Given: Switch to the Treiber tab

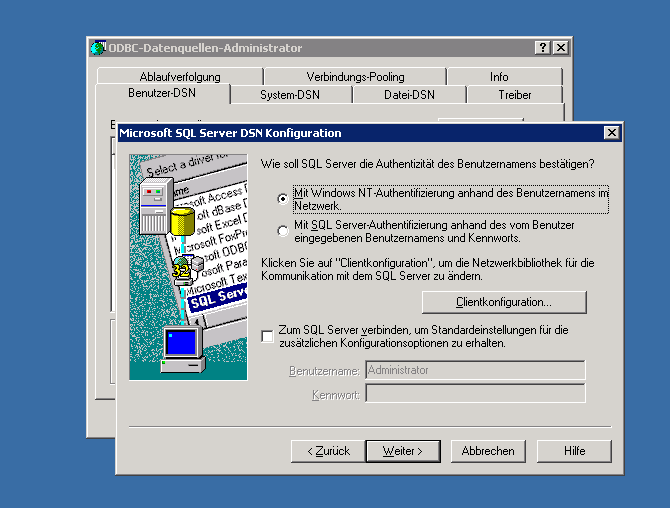Looking at the screenshot, I should (x=515, y=95).
